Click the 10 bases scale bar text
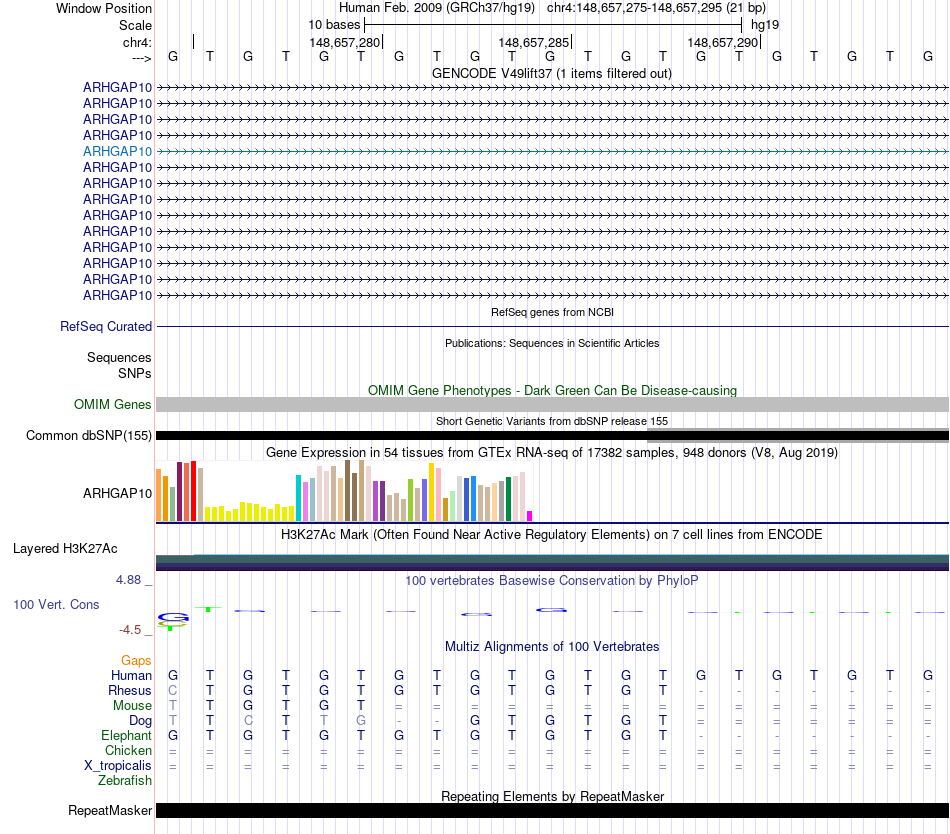The height and width of the screenshot is (834, 950). [x=334, y=25]
